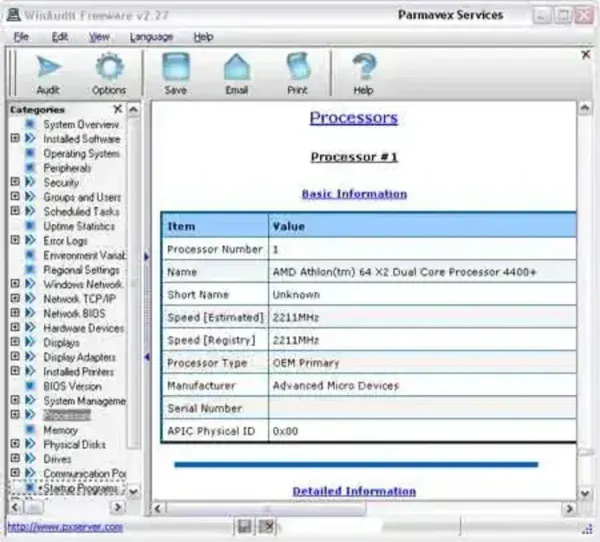
Task: Close the toolbar with its X
Action: point(586,55)
